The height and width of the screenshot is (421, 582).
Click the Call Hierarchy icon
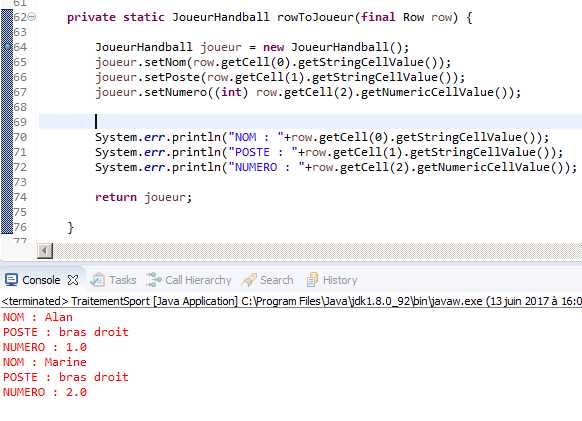pyautogui.click(x=154, y=280)
